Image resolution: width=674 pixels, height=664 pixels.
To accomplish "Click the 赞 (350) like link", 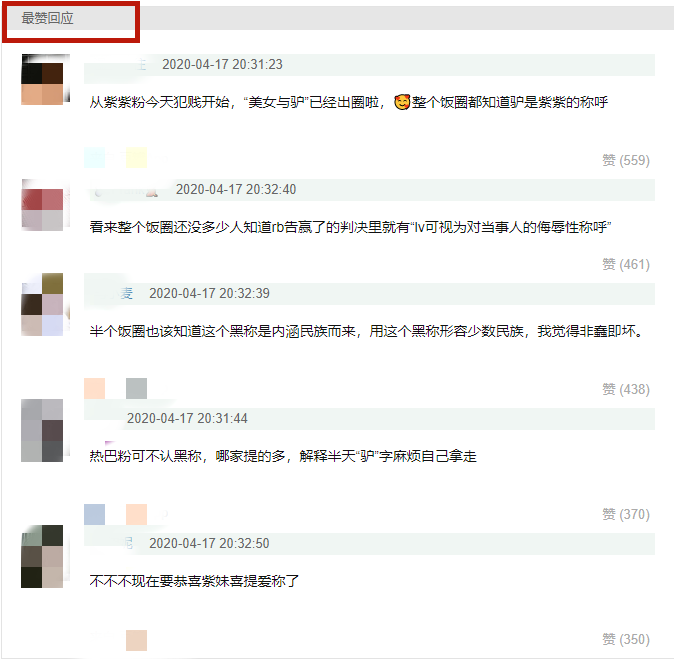I will point(626,639).
